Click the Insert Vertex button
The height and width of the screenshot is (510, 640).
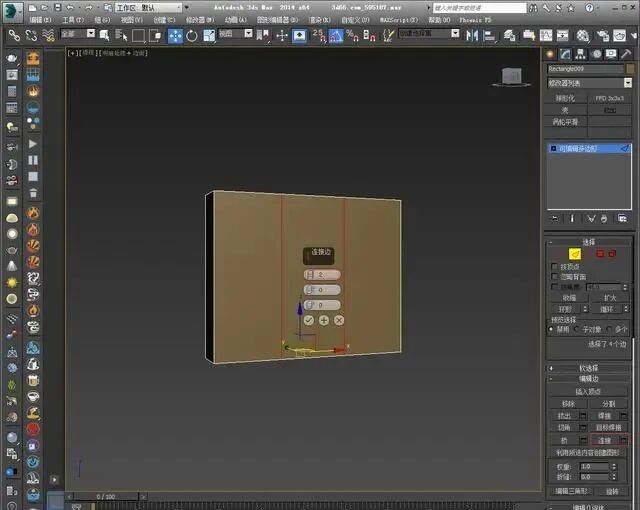(x=588, y=392)
